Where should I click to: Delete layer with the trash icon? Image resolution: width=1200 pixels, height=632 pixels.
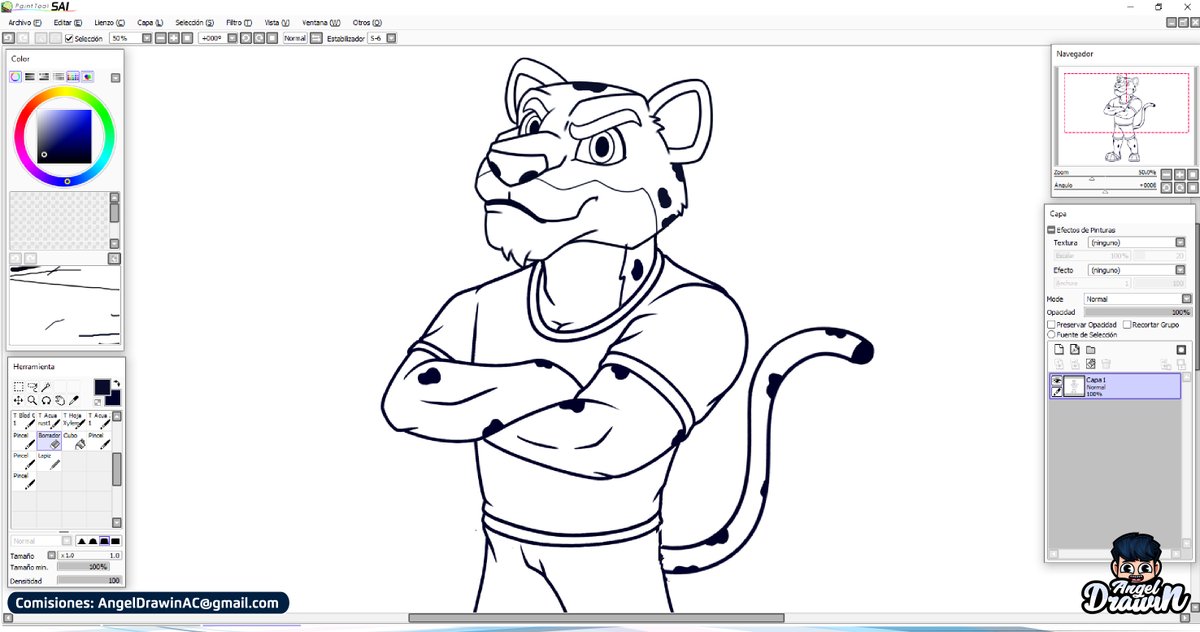click(x=1106, y=364)
